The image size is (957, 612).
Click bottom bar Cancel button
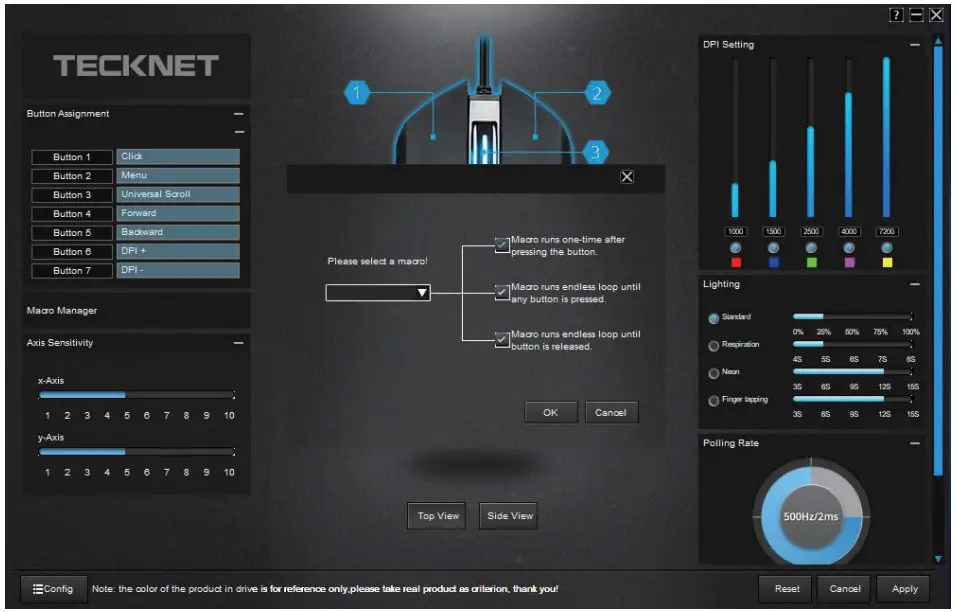[x=845, y=589]
